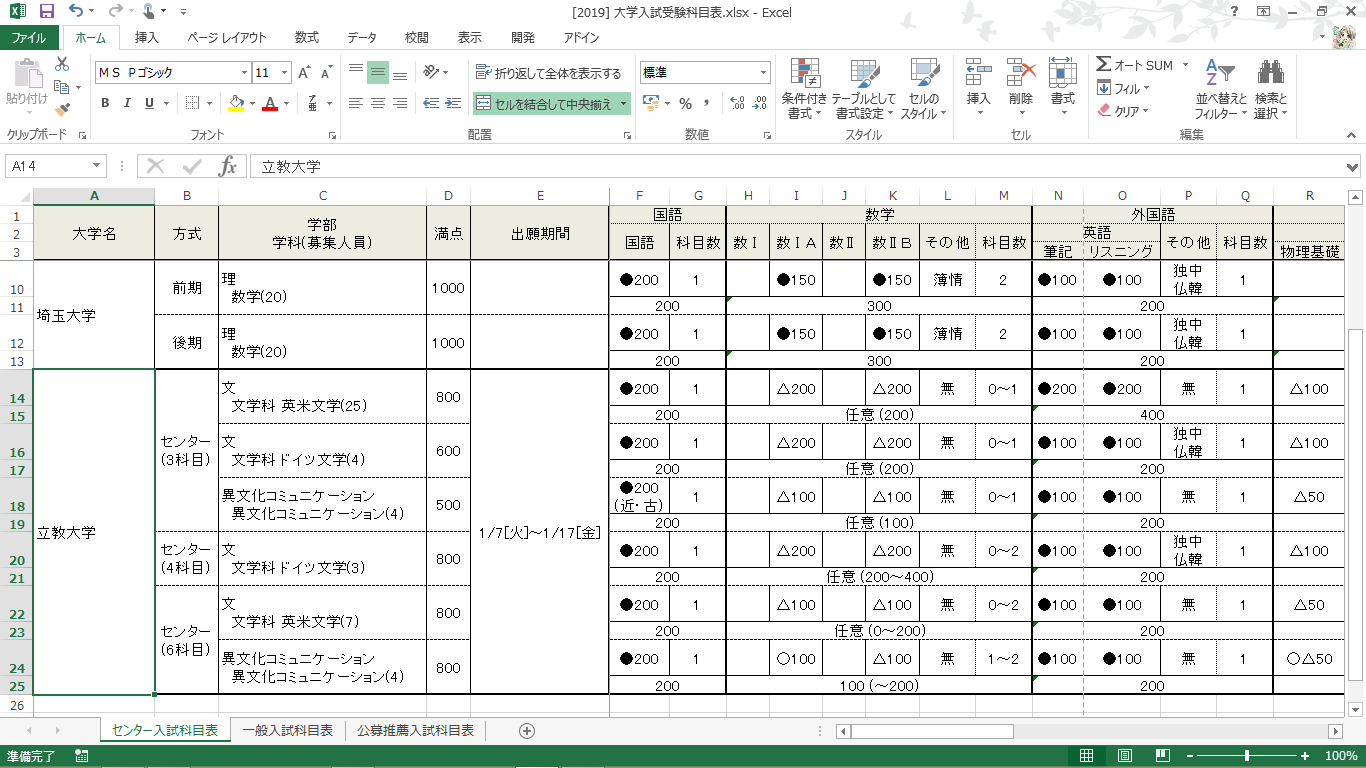The width and height of the screenshot is (1366, 768).
Task: Toggle Wrap Text (折り返して全体を表示する)
Action: click(548, 73)
